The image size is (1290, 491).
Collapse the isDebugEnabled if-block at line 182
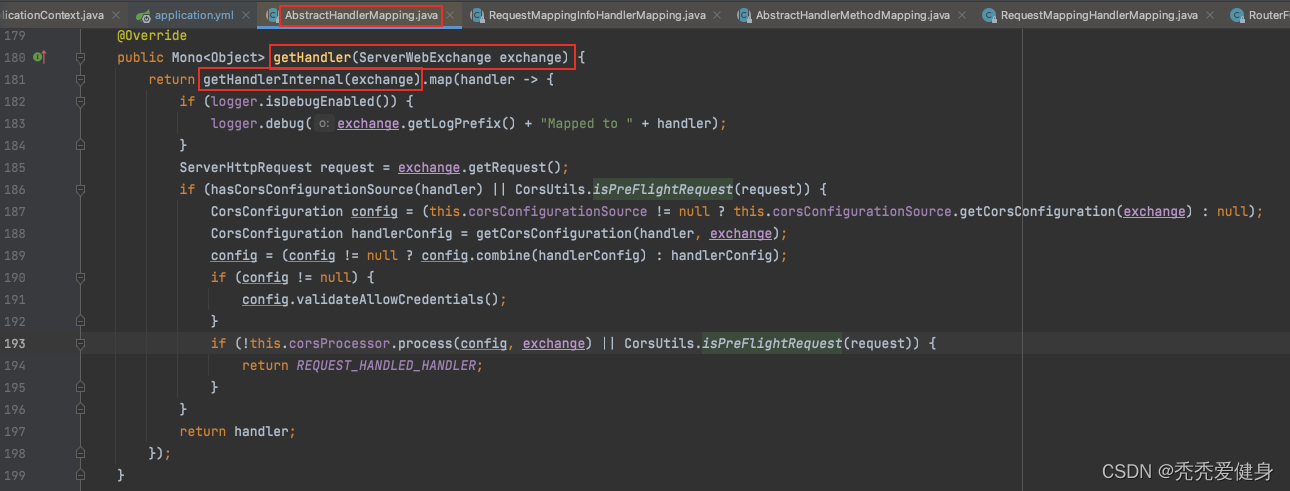coord(81,102)
